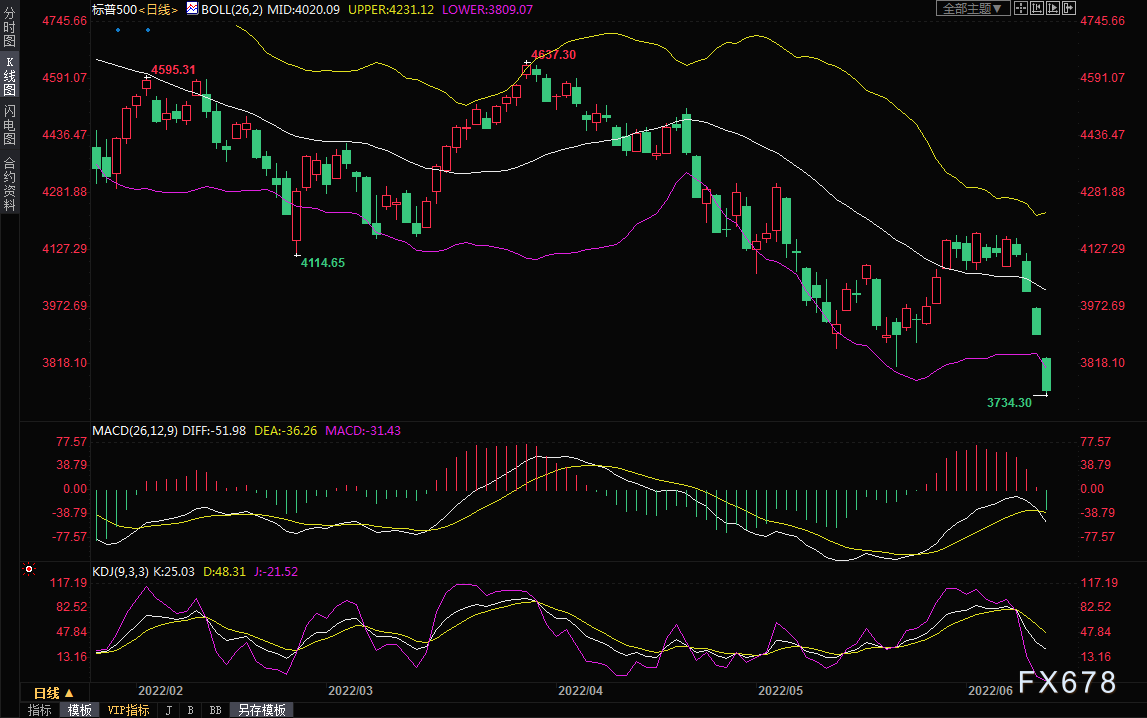Open the 闪电图 side tab
This screenshot has width=1147, height=718.
point(9,125)
